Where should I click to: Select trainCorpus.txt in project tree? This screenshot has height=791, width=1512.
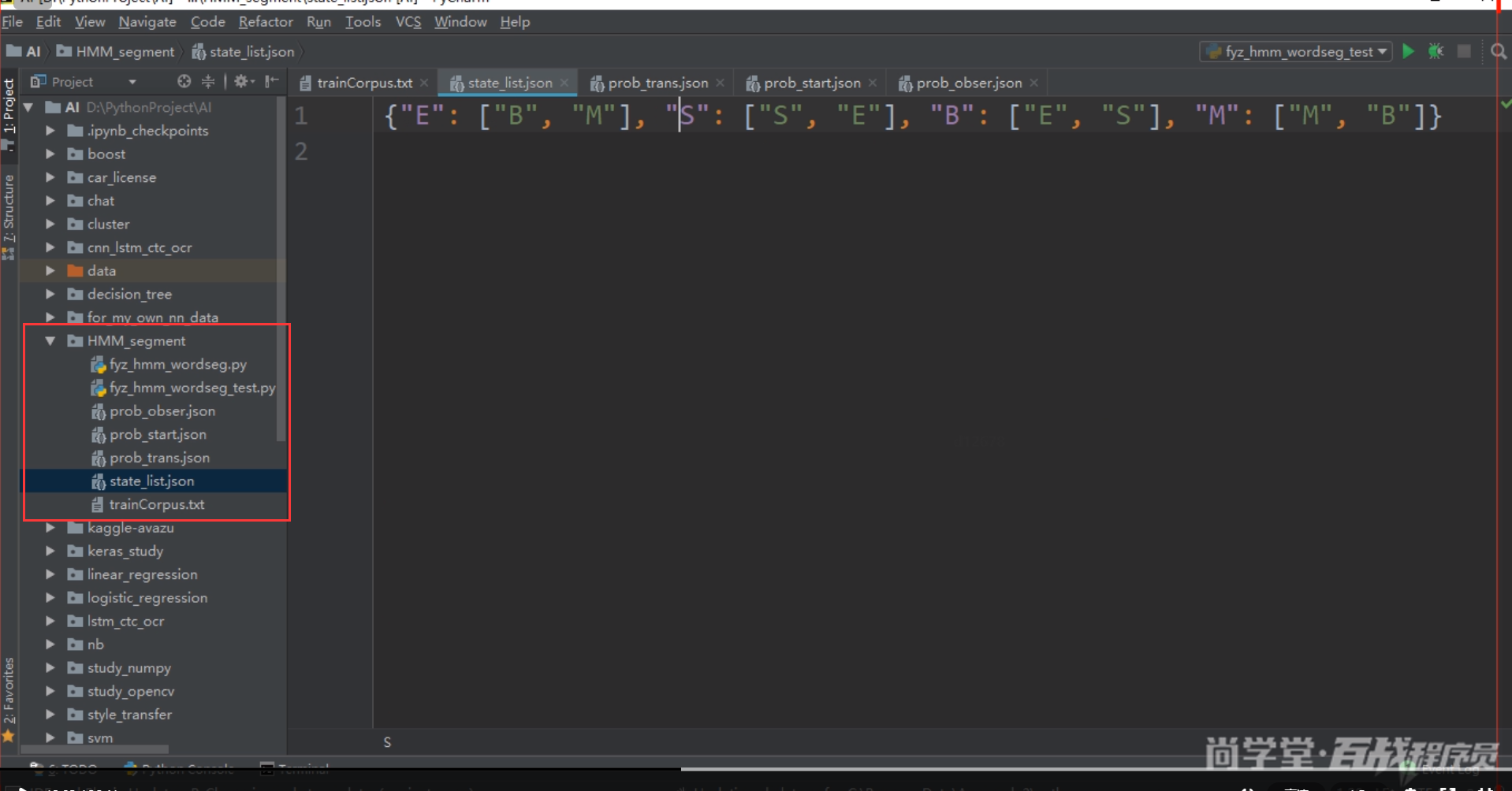pos(147,504)
